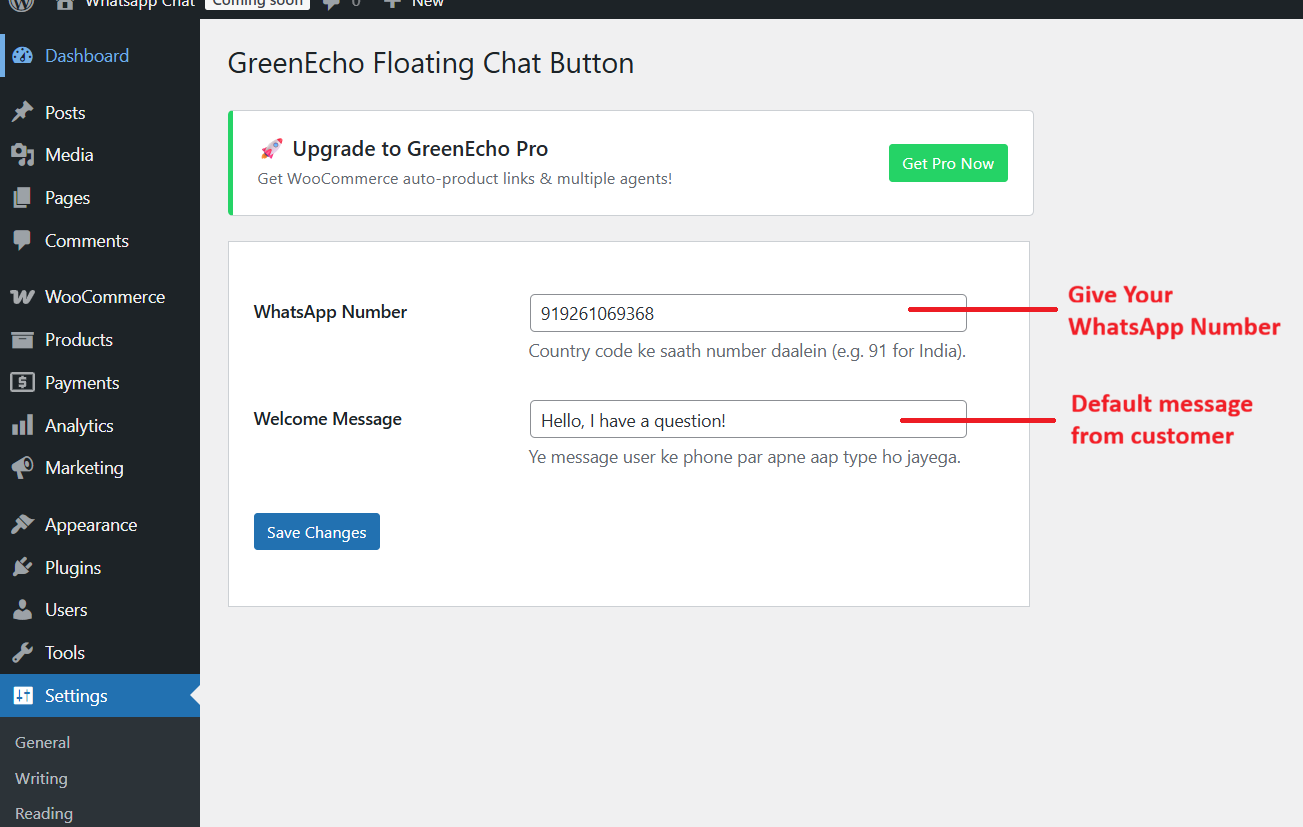Click the Welcome Message field label
Screen dimensions: 1303x827
[x=328, y=419]
